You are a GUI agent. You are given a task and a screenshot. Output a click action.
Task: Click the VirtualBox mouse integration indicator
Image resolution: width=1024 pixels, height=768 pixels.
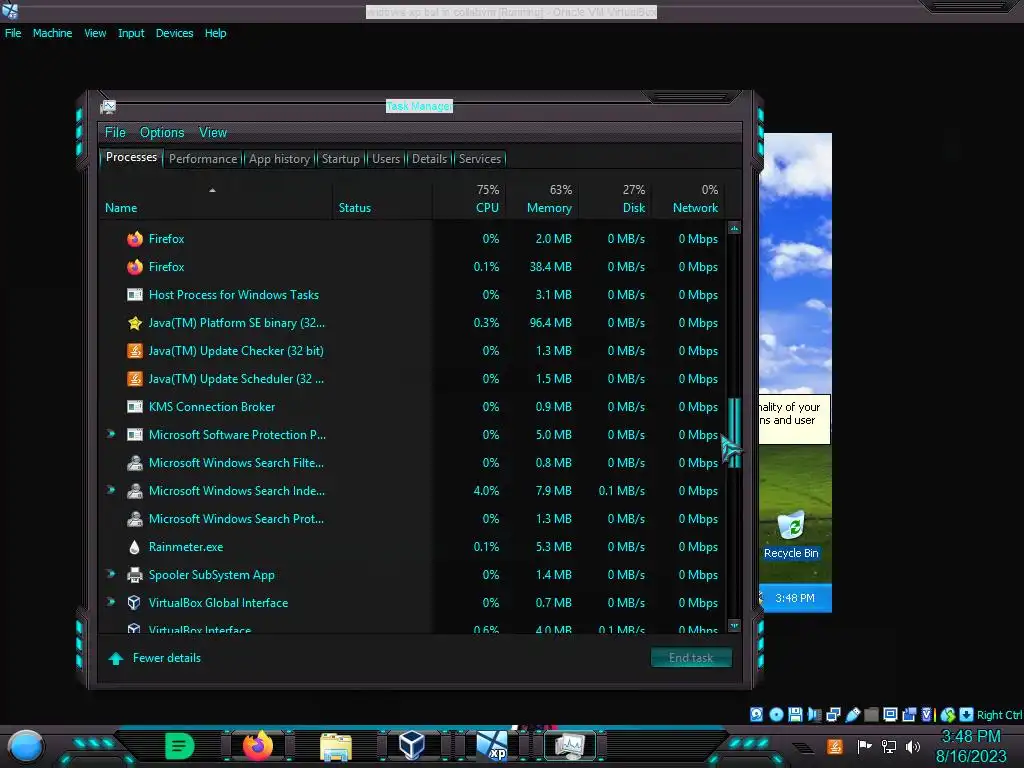(x=948, y=714)
